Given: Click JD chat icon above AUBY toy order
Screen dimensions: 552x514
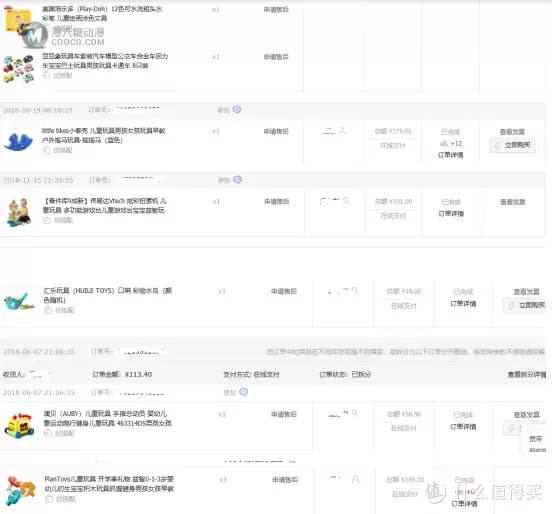Looking at the screenshot, I should [x=243, y=392].
